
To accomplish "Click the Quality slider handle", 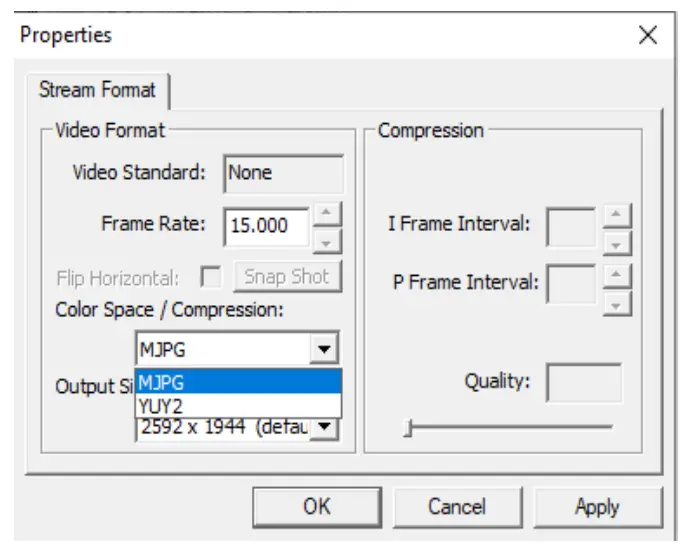I will point(407,428).
